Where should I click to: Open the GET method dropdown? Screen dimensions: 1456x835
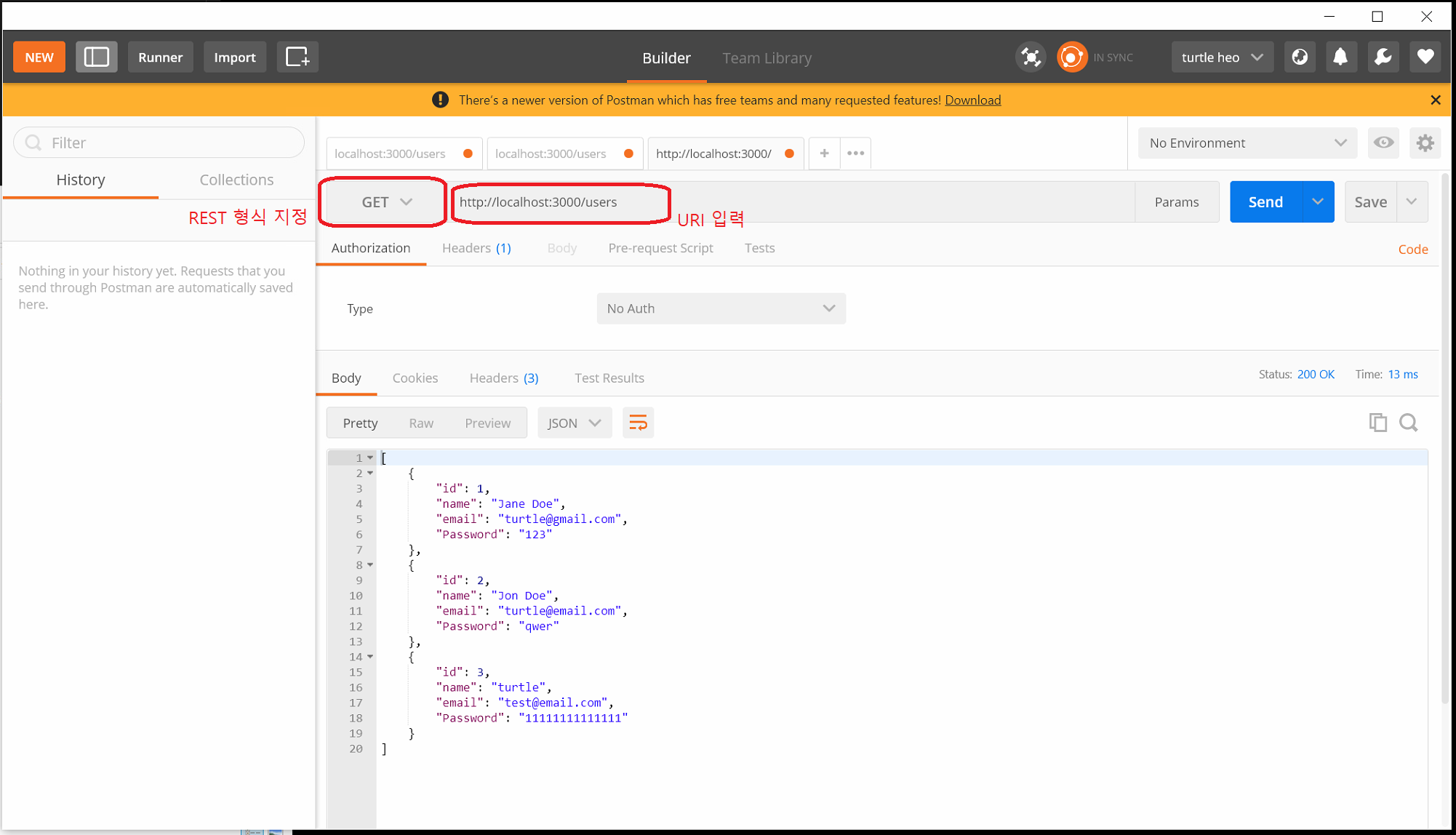click(386, 202)
